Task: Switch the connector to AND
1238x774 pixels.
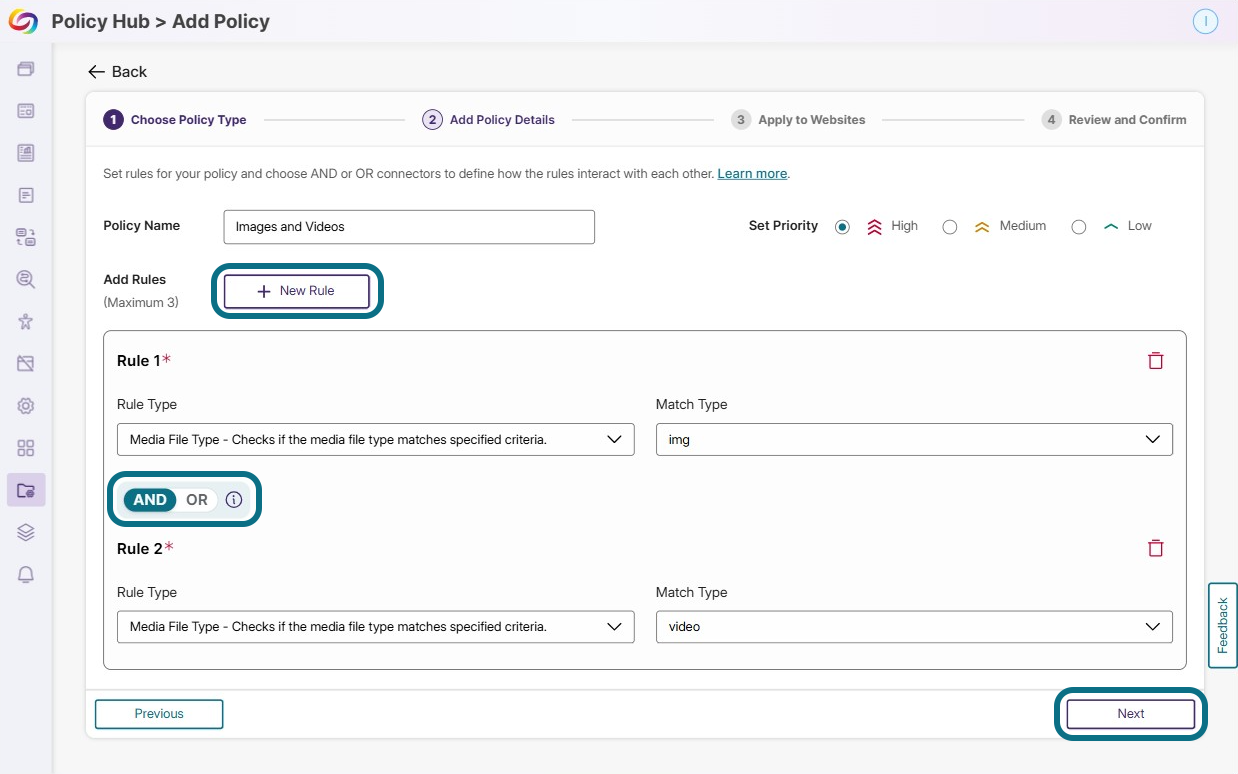Action: point(150,500)
